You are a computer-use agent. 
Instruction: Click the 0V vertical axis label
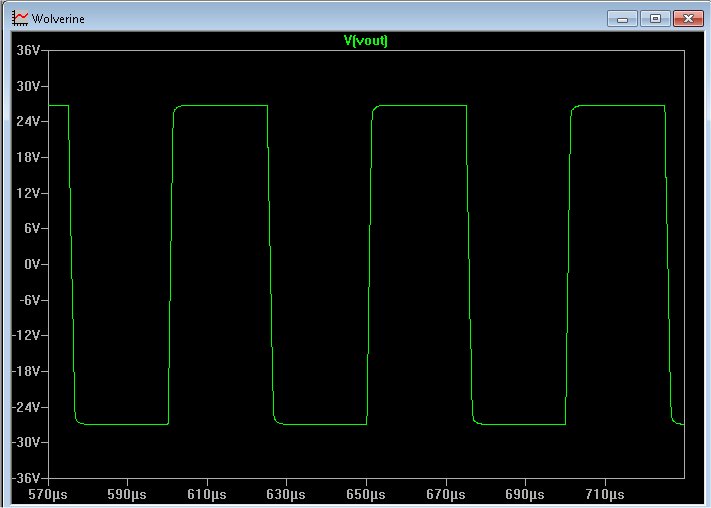tap(32, 264)
